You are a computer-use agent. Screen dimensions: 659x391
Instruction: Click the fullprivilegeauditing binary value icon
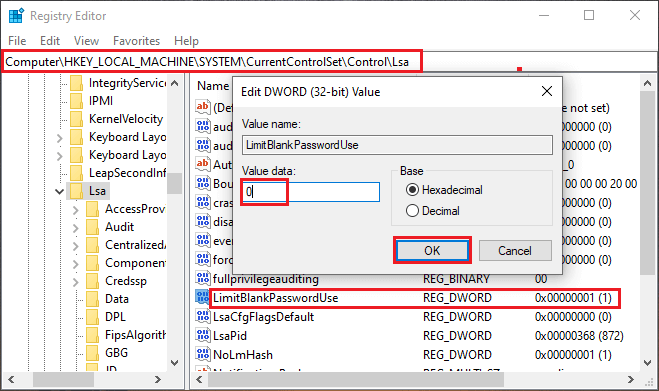click(x=203, y=278)
